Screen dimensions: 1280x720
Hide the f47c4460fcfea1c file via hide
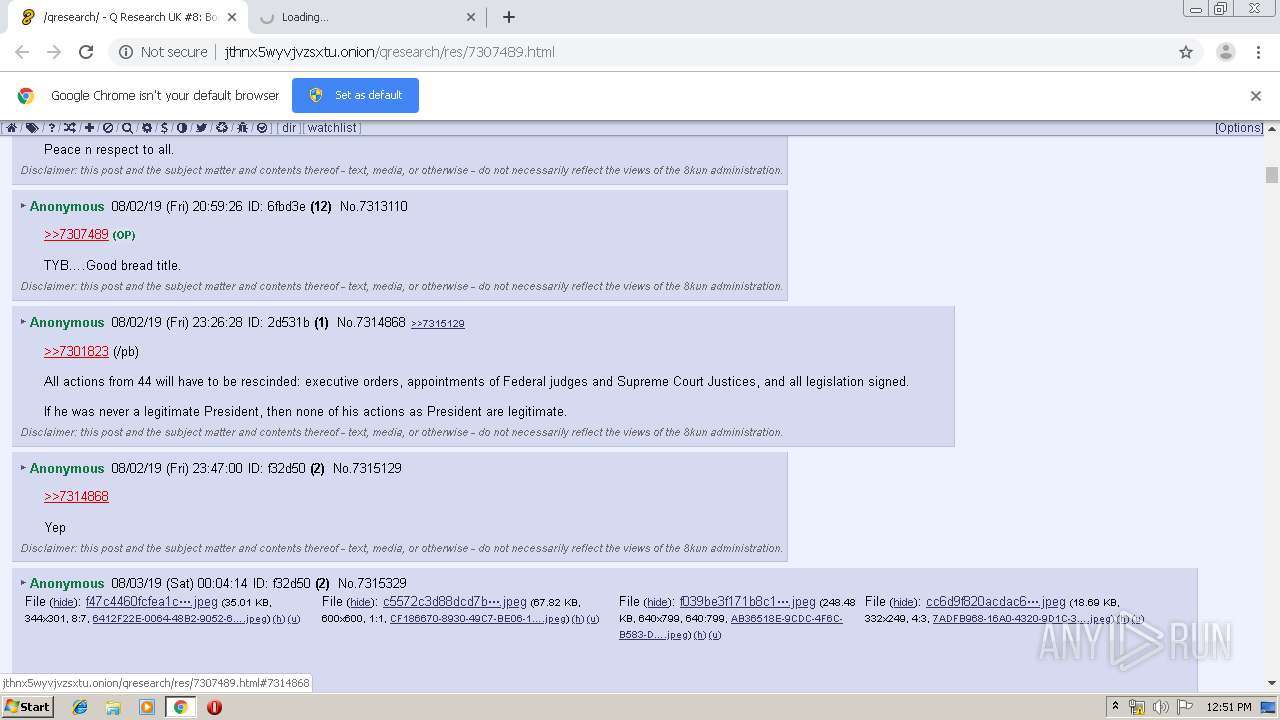pos(64,603)
